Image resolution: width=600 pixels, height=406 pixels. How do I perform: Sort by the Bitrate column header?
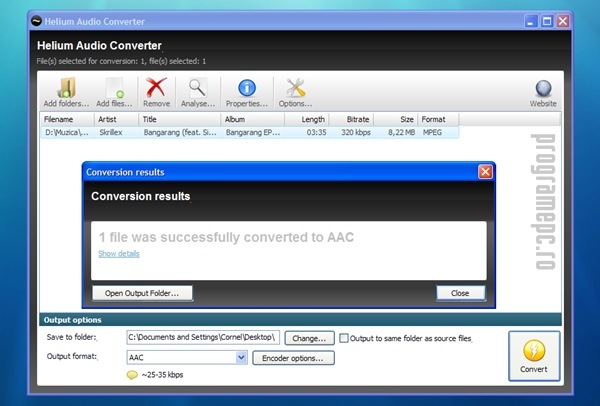point(351,119)
